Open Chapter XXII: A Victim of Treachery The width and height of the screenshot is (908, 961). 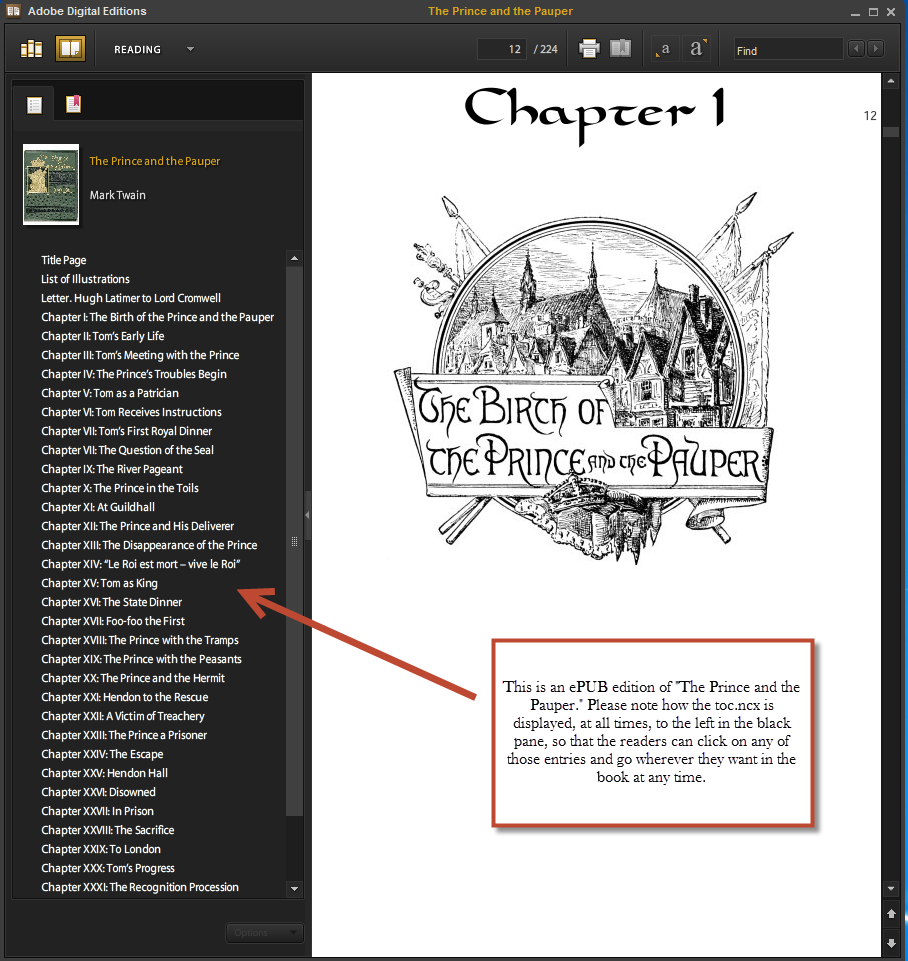(122, 716)
